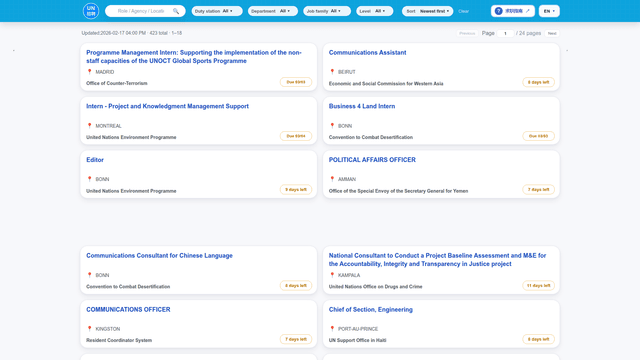Viewport: 640px width, 360px height.
Task: Open the Editor job posting
Action: pyautogui.click(x=95, y=160)
